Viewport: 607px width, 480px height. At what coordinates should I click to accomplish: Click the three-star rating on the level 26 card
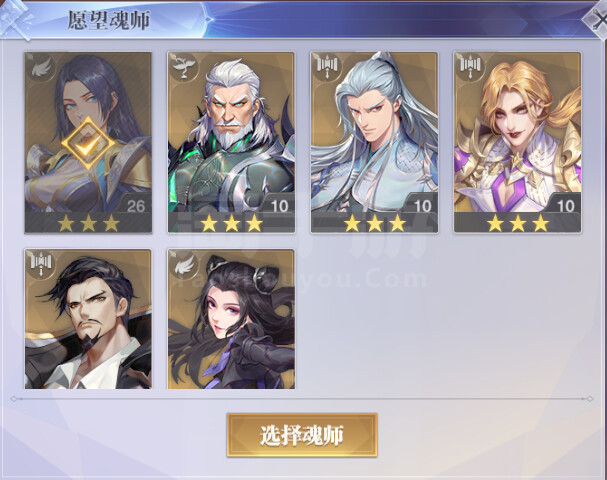click(88, 223)
